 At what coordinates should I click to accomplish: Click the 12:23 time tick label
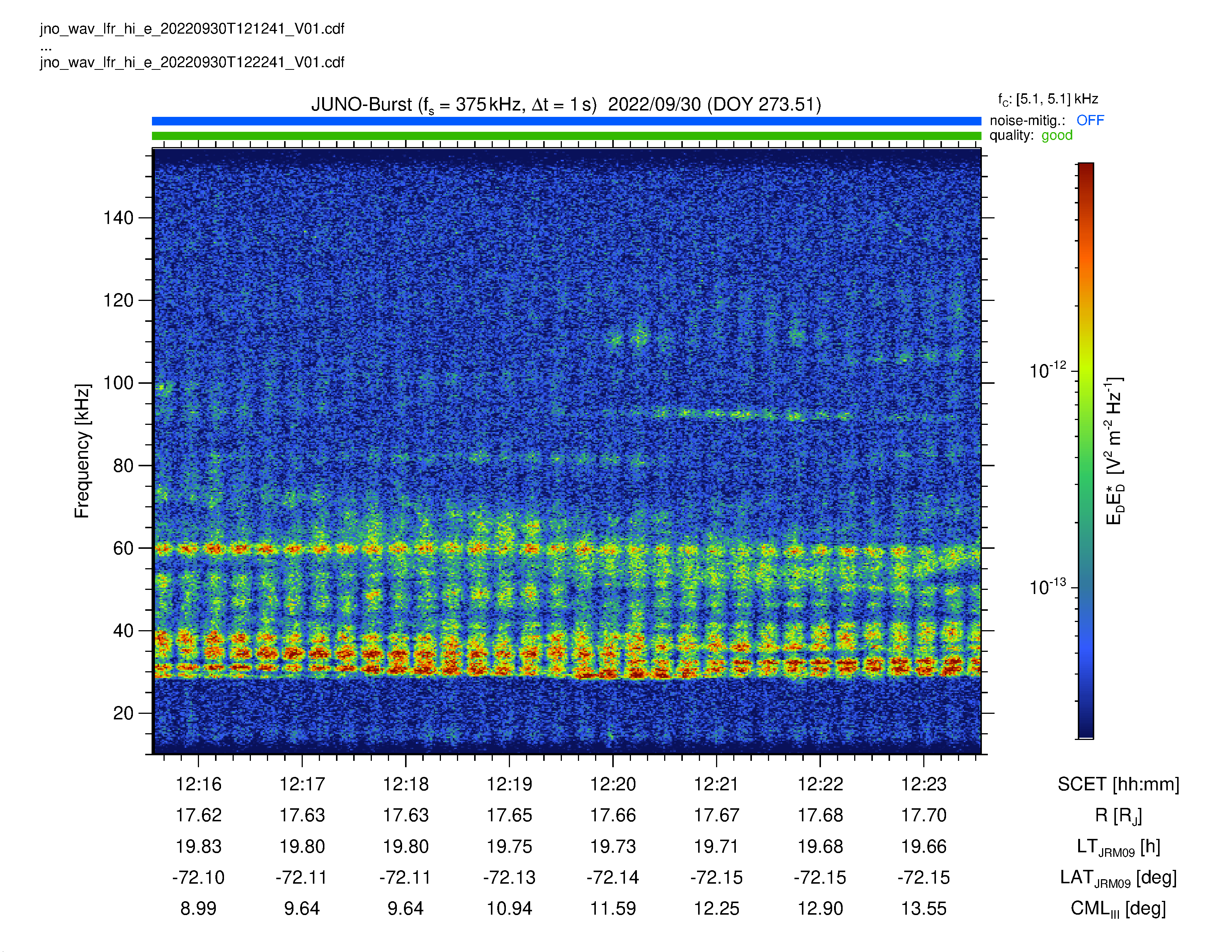coord(923,784)
